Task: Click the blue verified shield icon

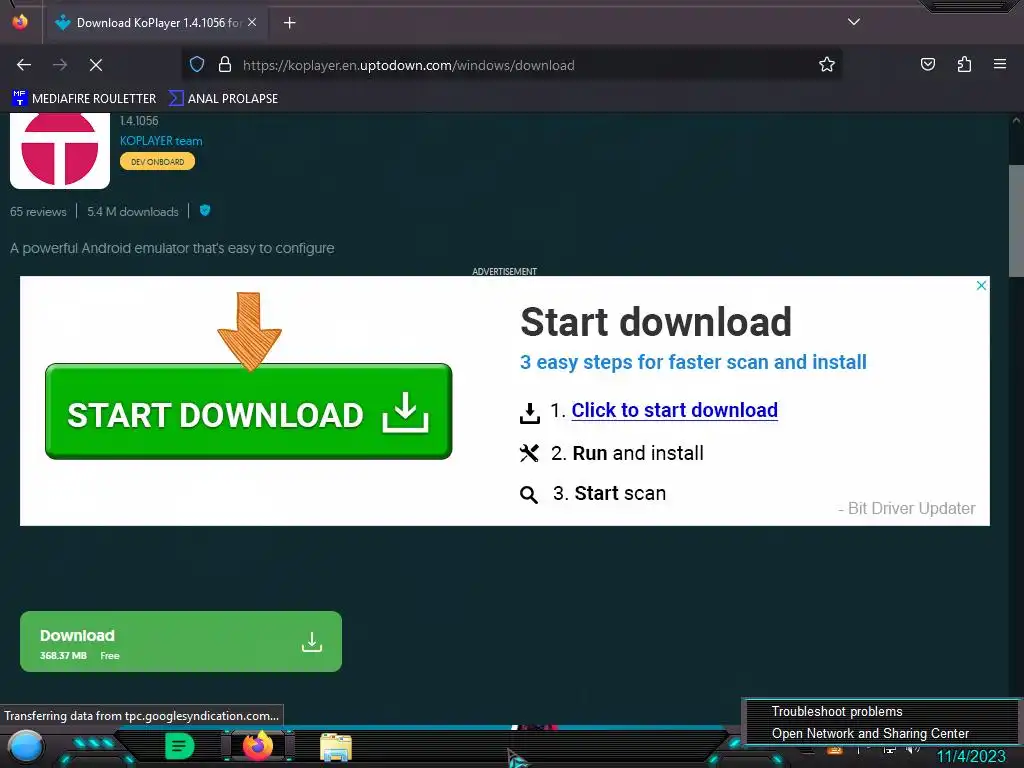Action: [x=205, y=210]
